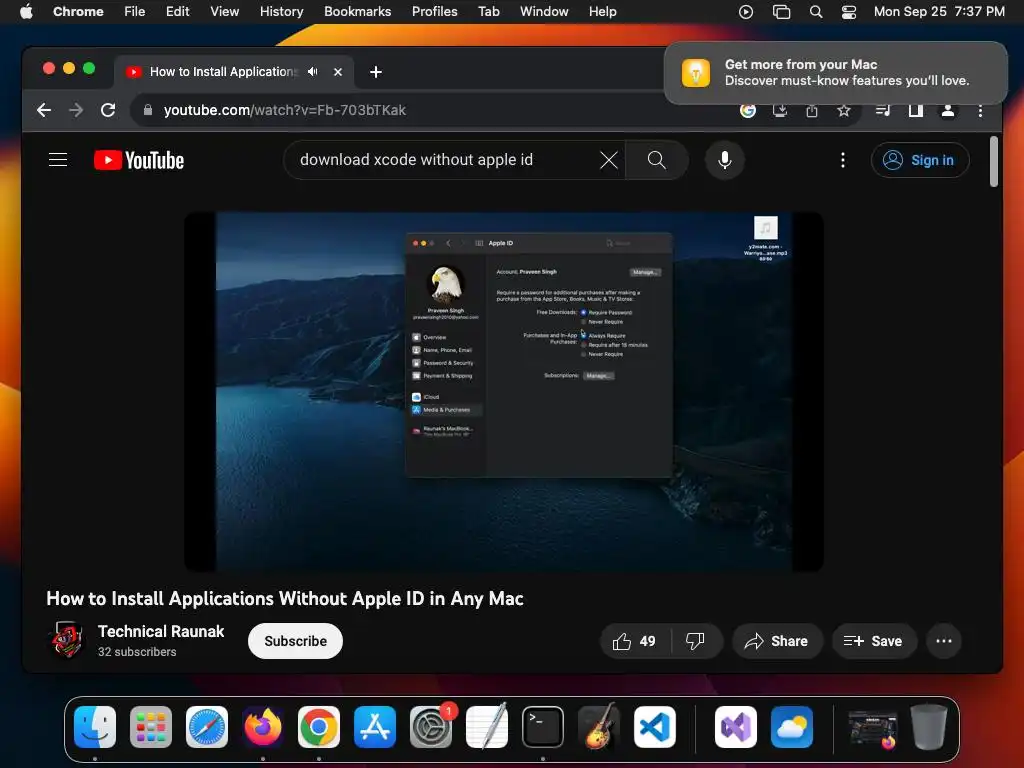Open the View menu
Image resolution: width=1024 pixels, height=768 pixels.
point(225,12)
